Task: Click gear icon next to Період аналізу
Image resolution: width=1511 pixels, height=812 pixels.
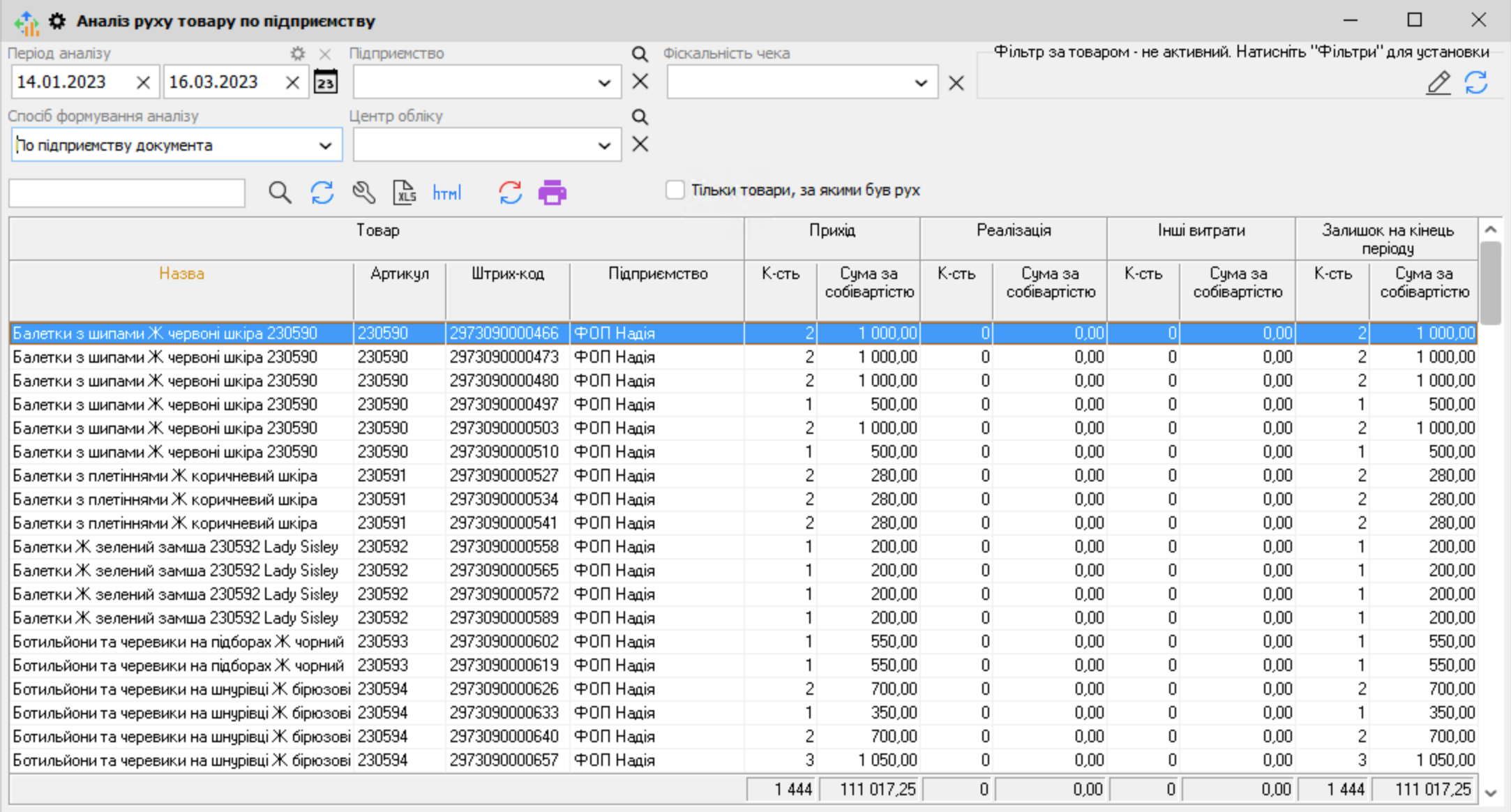Action: coord(298,54)
